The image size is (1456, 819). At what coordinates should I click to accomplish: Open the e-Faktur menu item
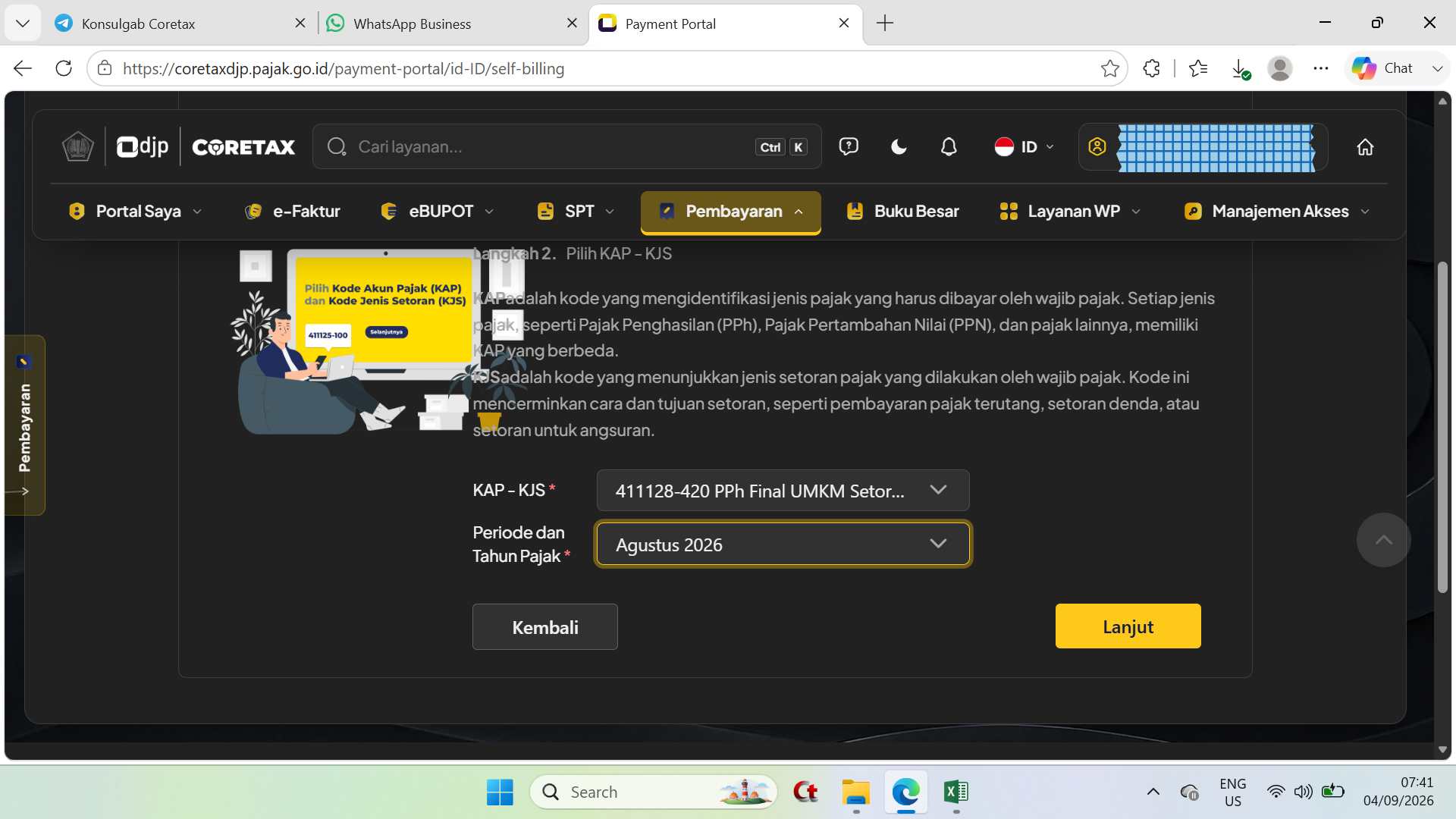click(293, 212)
